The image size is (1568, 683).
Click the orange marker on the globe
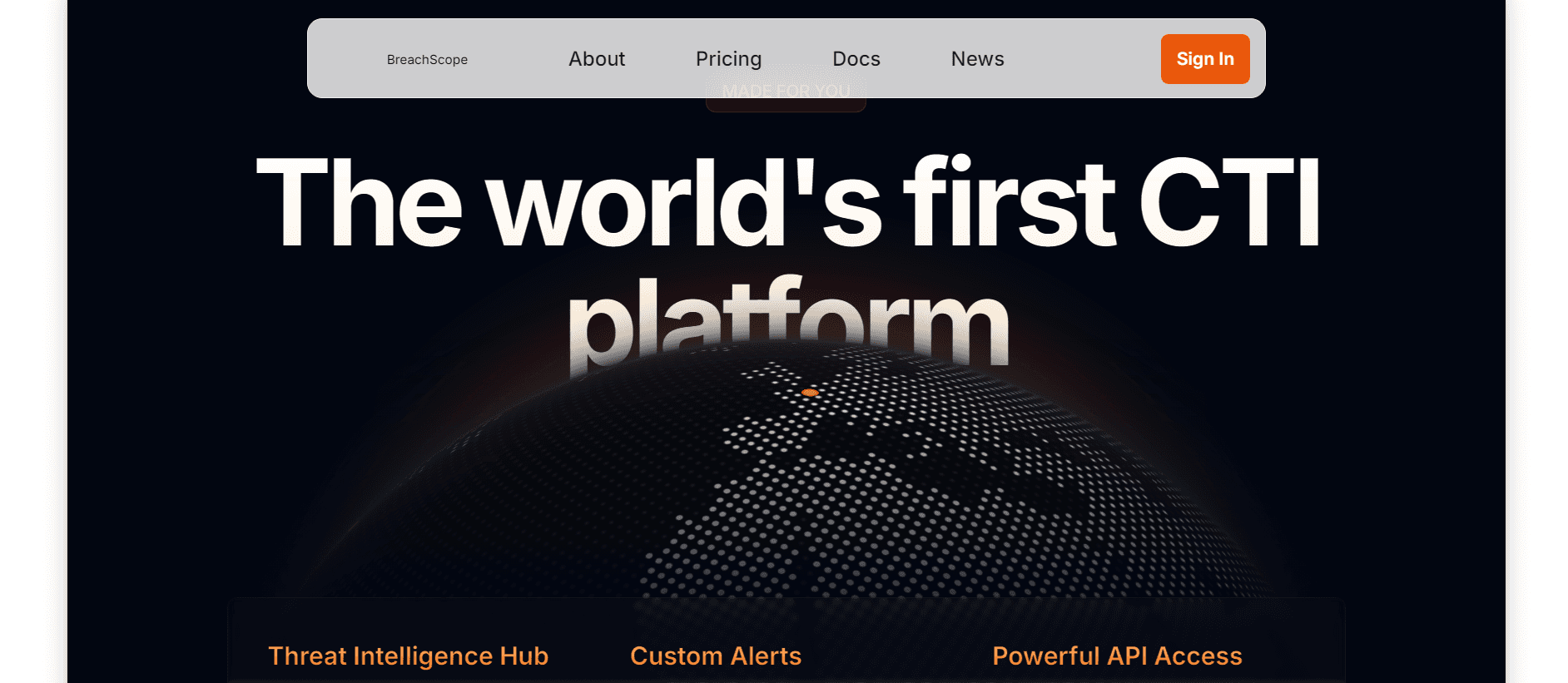[810, 393]
